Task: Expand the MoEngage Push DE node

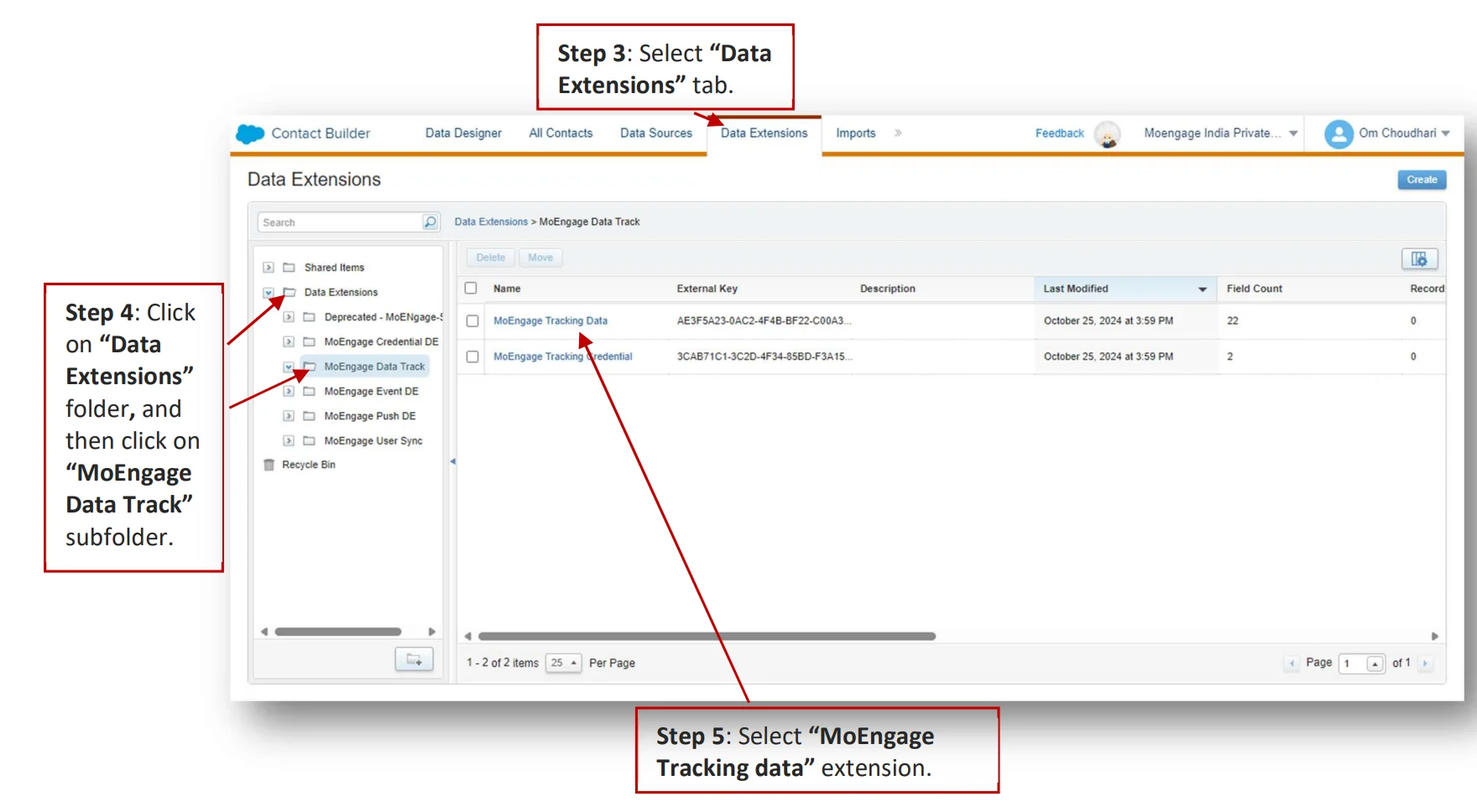Action: point(289,416)
